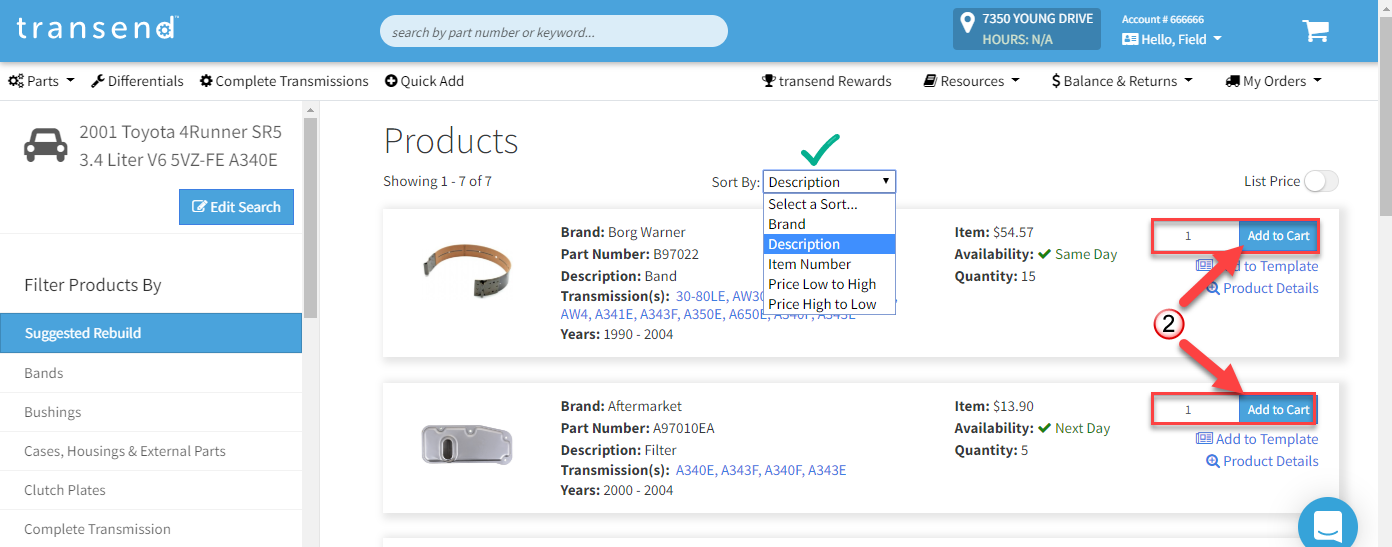Click the chat bubble icon

(1327, 524)
